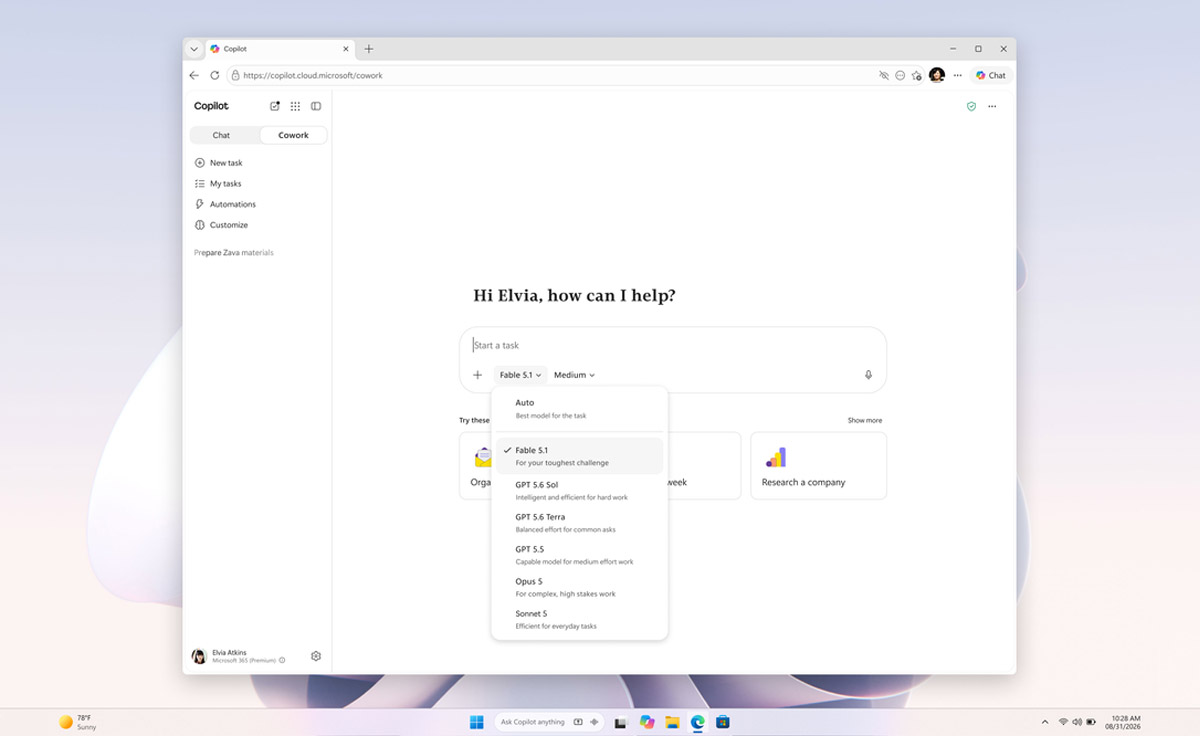
Task: Show hidden system tray icons chevron
Action: (x=1046, y=722)
